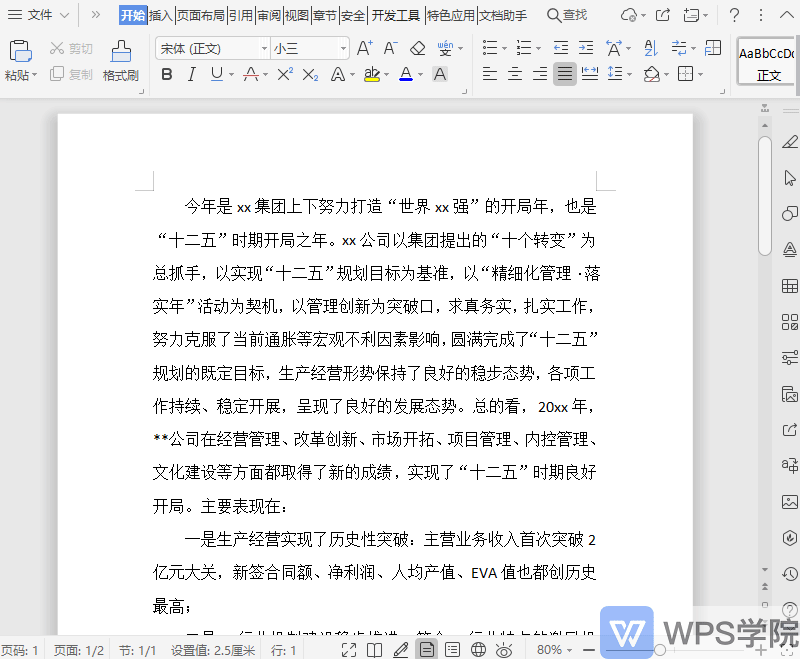Open the 开发工具 tab

tap(395, 15)
